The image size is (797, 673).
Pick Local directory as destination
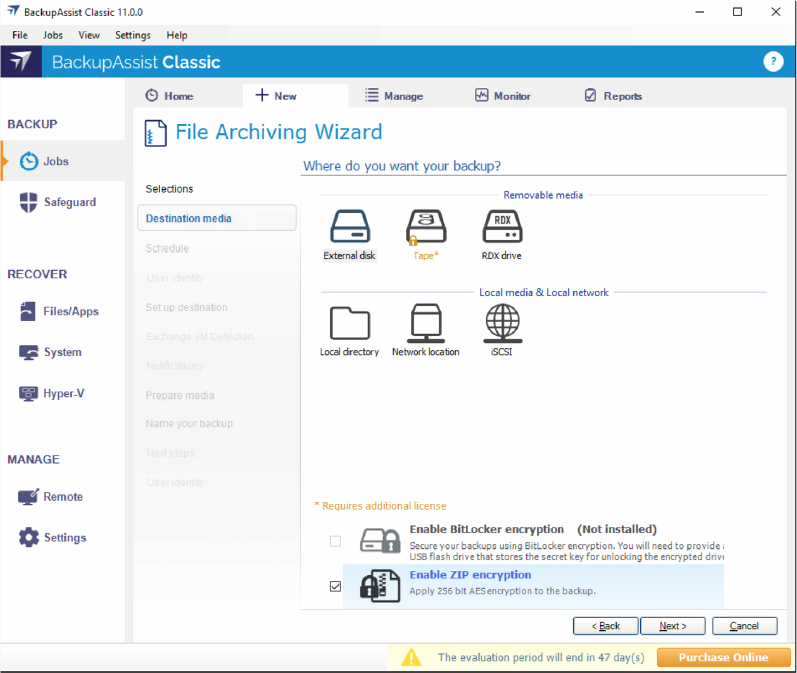349,325
